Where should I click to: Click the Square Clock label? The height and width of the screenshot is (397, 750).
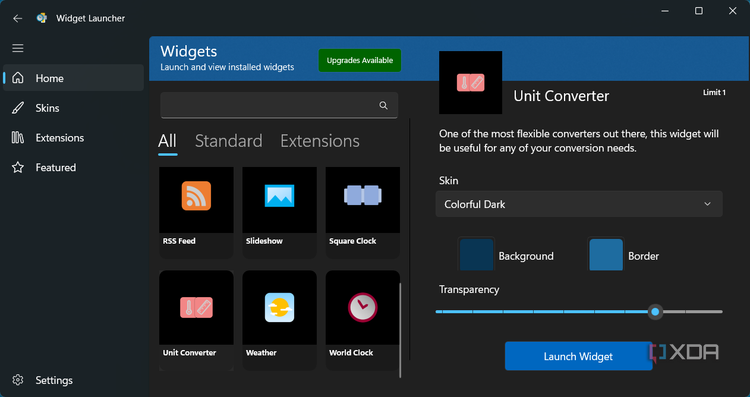click(x=353, y=241)
